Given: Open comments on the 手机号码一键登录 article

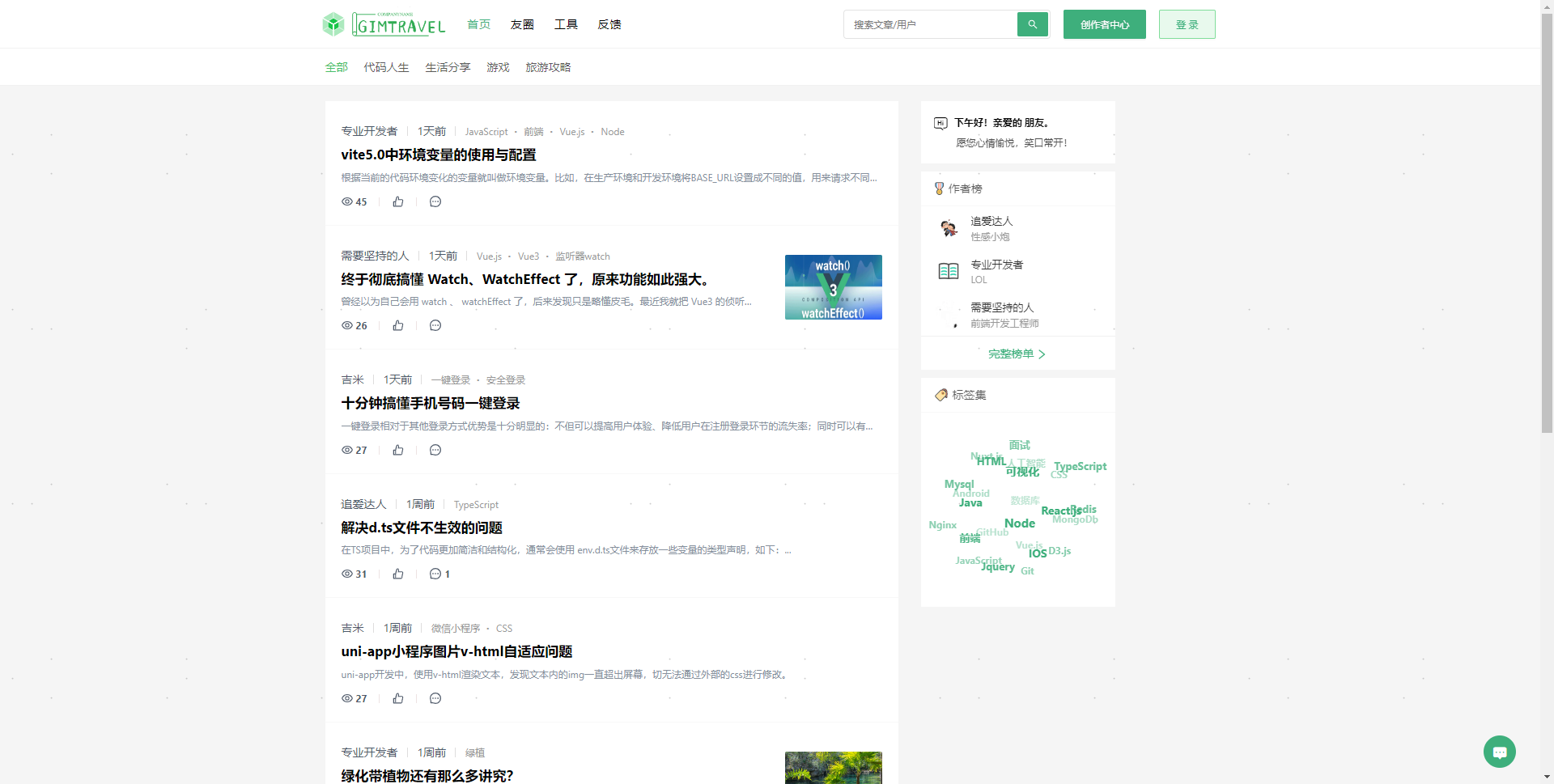Looking at the screenshot, I should coord(435,450).
